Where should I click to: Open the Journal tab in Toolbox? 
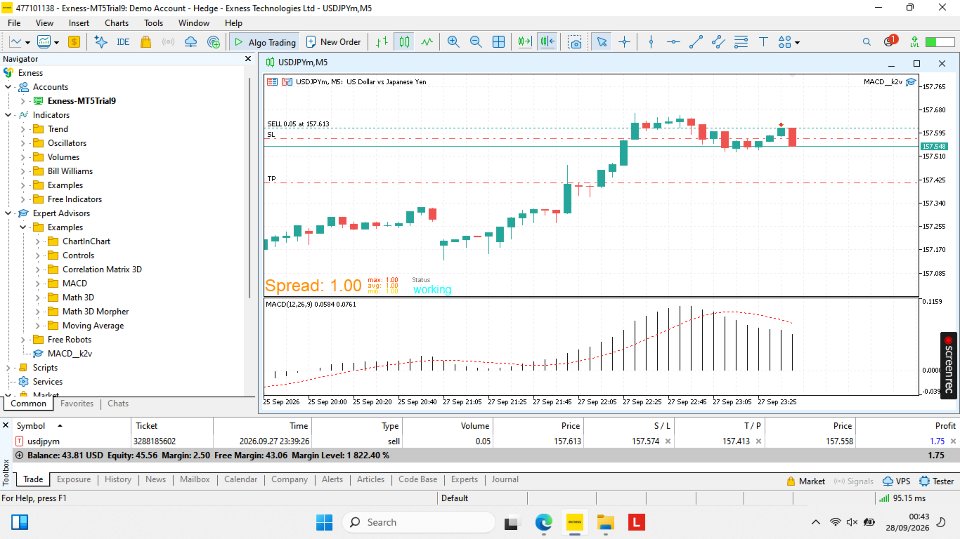tap(505, 480)
